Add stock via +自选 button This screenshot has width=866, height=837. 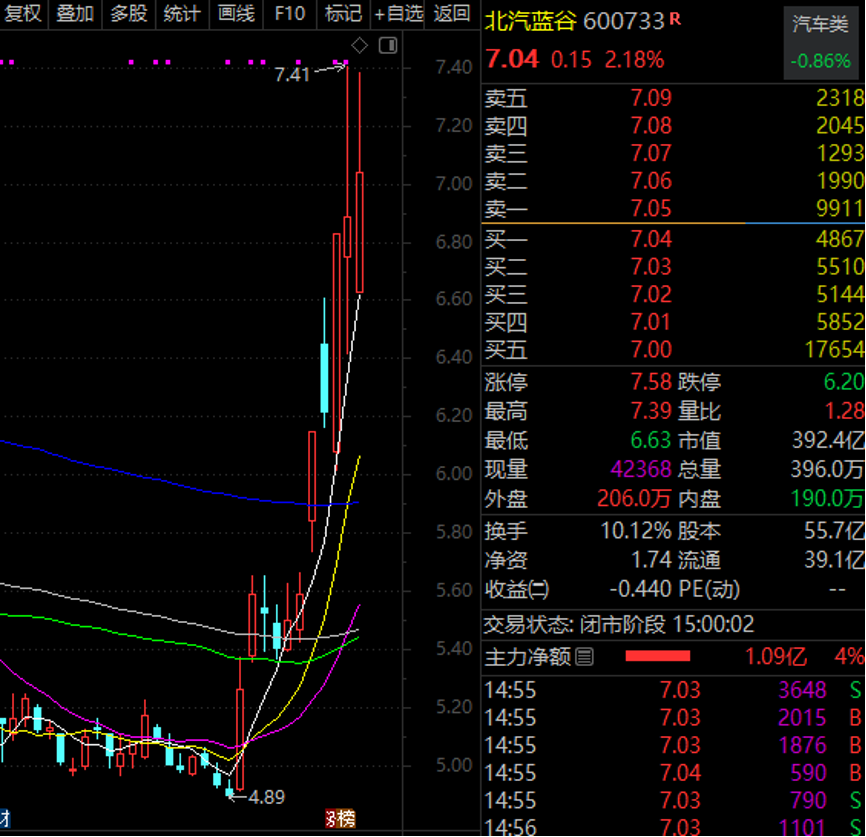pyautogui.click(x=399, y=13)
